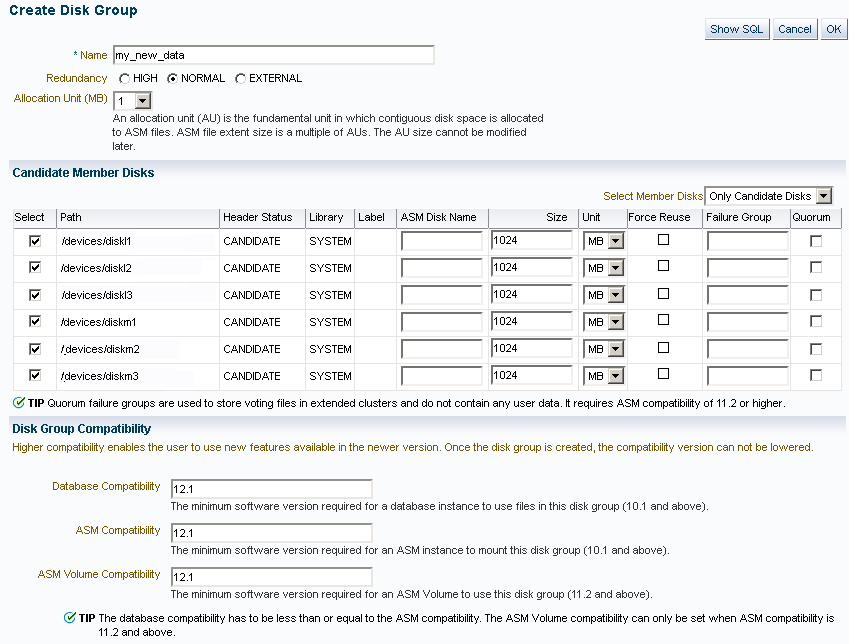Screen dimensions: 849x644
Task: Choose EXTERNAL redundancy radio button
Action: (240, 79)
